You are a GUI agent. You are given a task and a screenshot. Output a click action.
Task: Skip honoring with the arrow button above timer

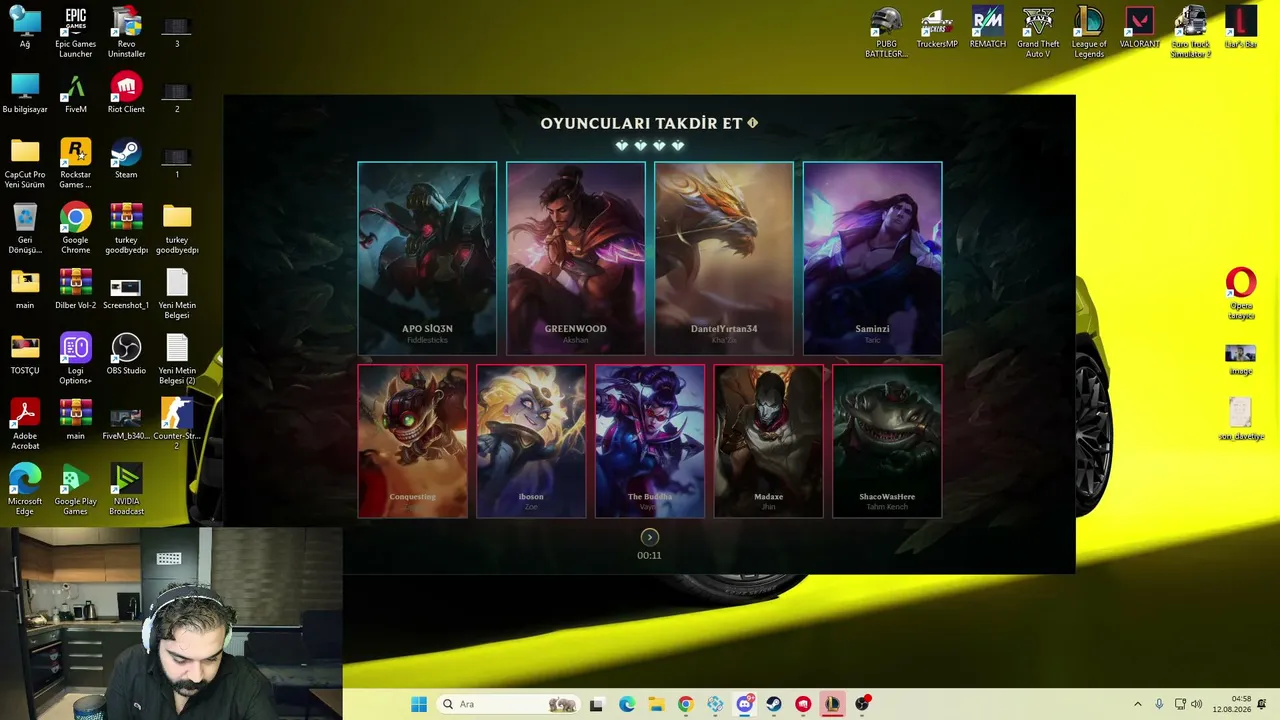pyautogui.click(x=650, y=537)
